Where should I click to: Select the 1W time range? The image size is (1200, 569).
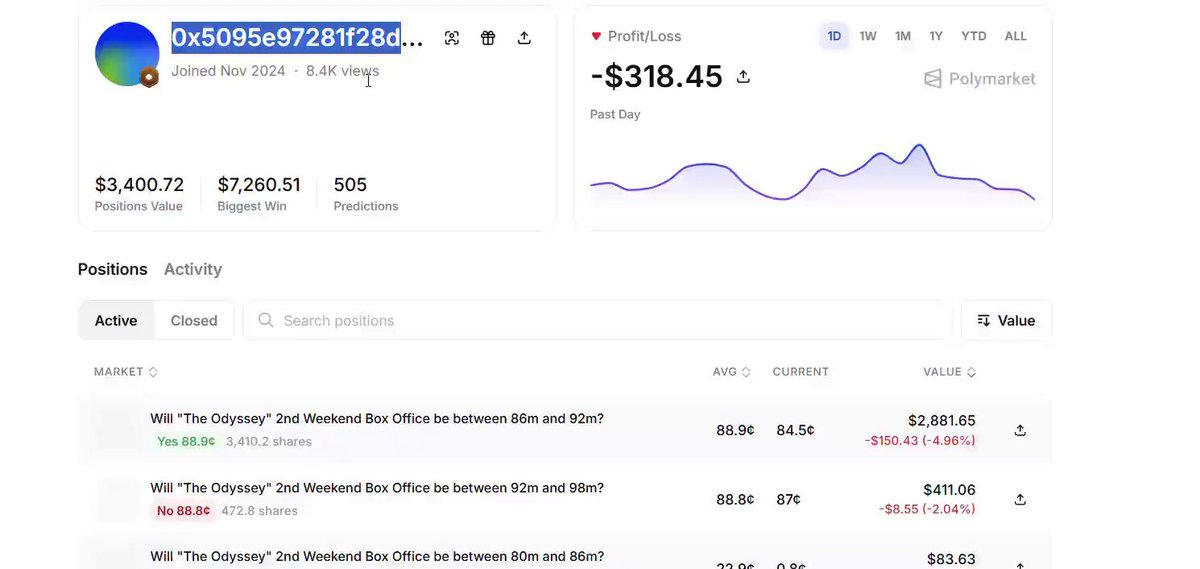(x=868, y=36)
